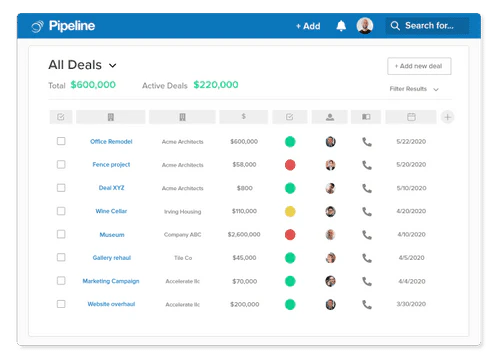This screenshot has height=360, width=500.
Task: Click the phone icon for Deal XYZ
Action: click(367, 188)
